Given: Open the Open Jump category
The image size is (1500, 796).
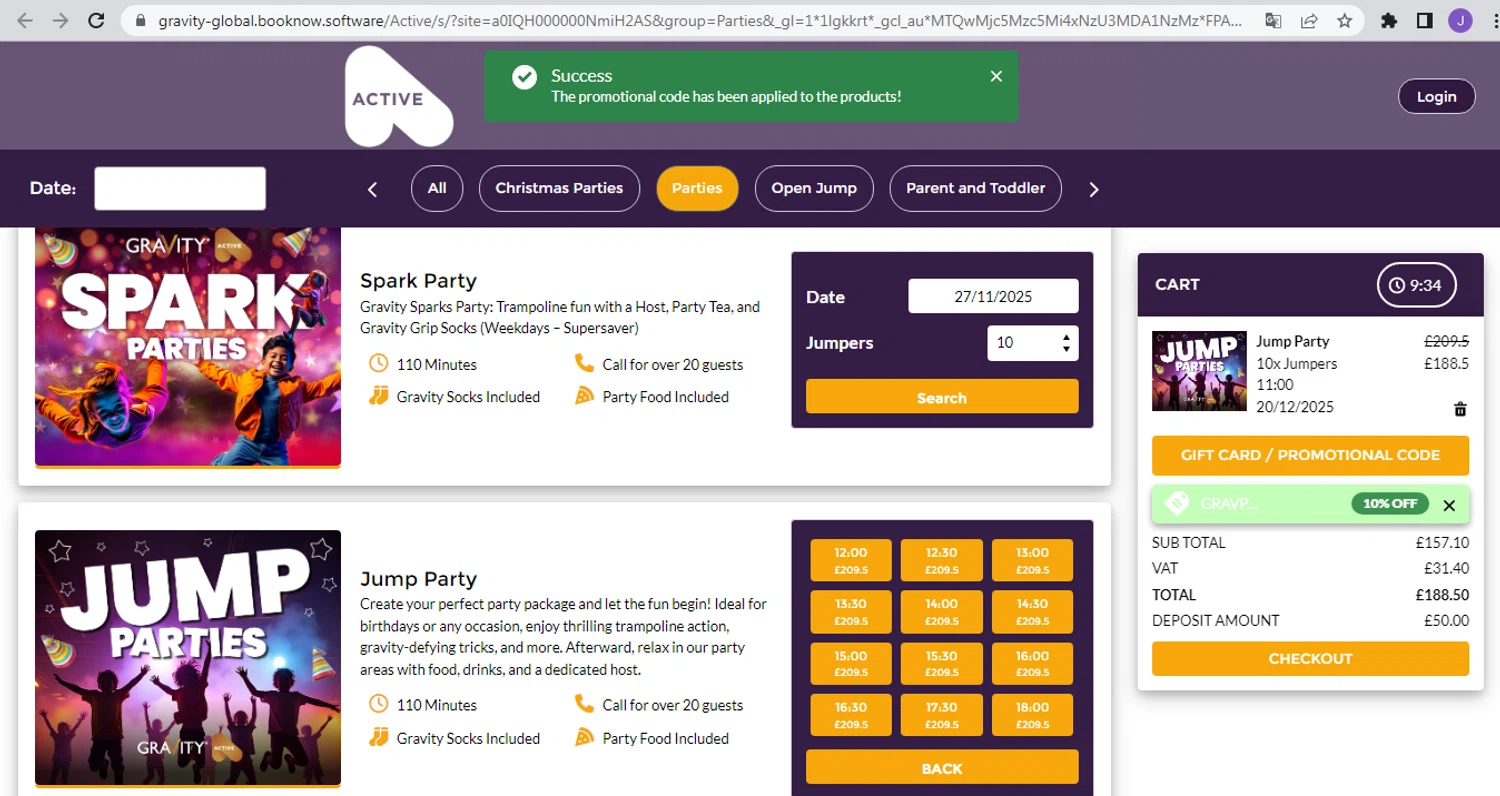Looking at the screenshot, I should click(814, 188).
